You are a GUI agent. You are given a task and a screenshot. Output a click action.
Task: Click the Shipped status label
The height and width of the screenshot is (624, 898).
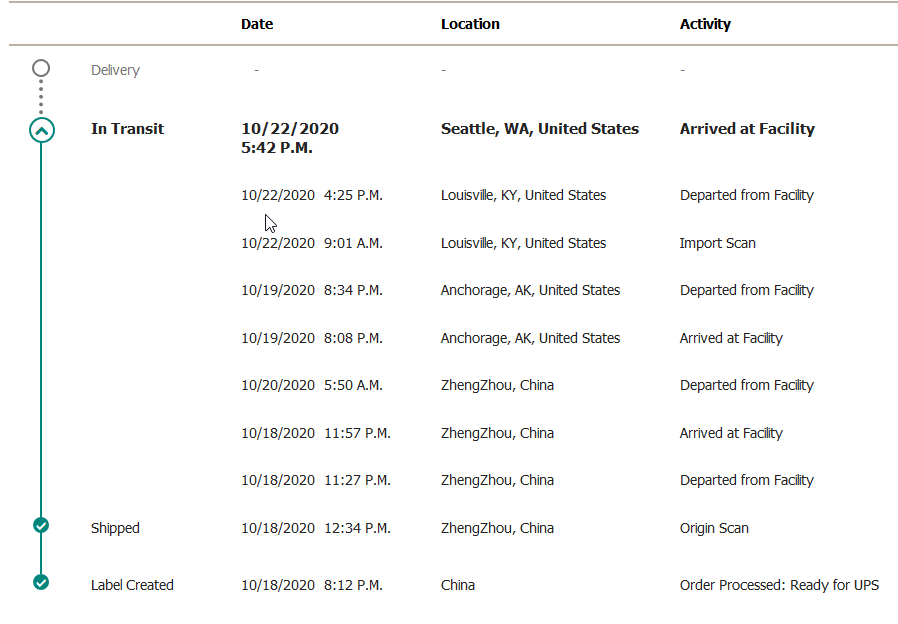pos(115,528)
